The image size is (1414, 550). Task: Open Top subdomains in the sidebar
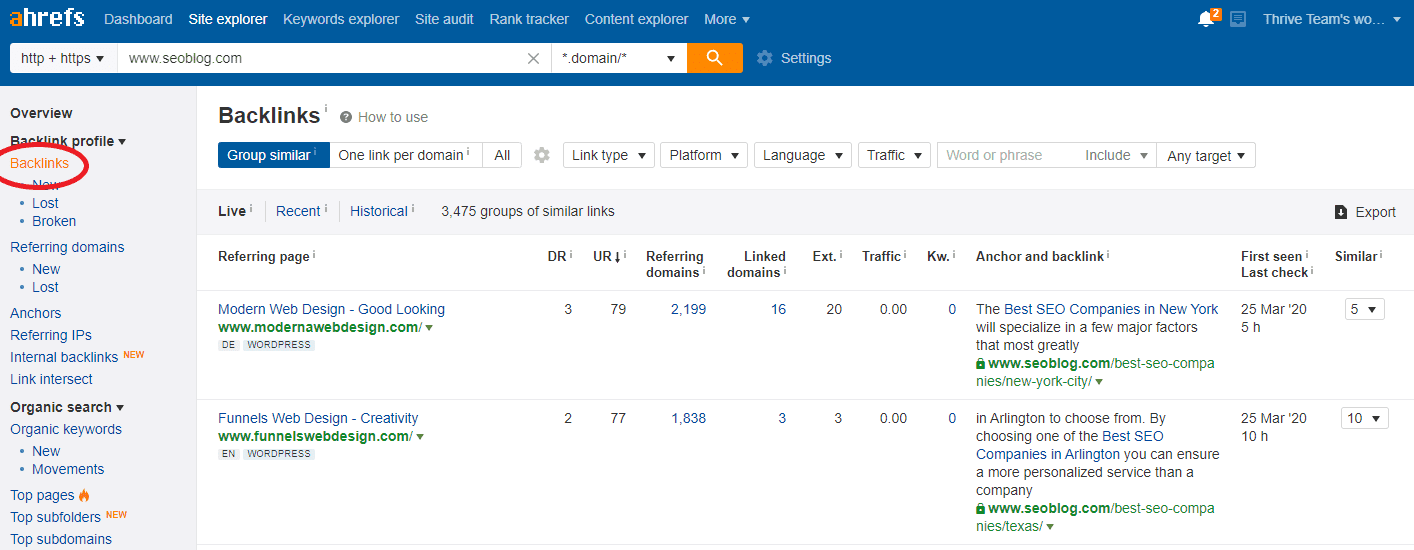[x=61, y=539]
